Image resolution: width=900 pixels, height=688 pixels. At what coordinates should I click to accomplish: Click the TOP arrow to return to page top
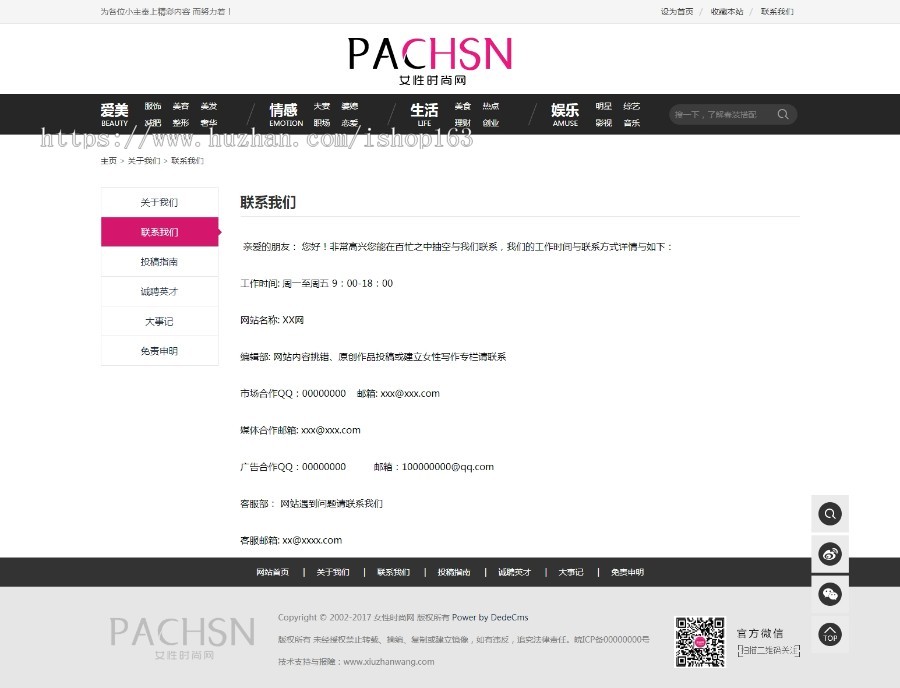point(830,635)
